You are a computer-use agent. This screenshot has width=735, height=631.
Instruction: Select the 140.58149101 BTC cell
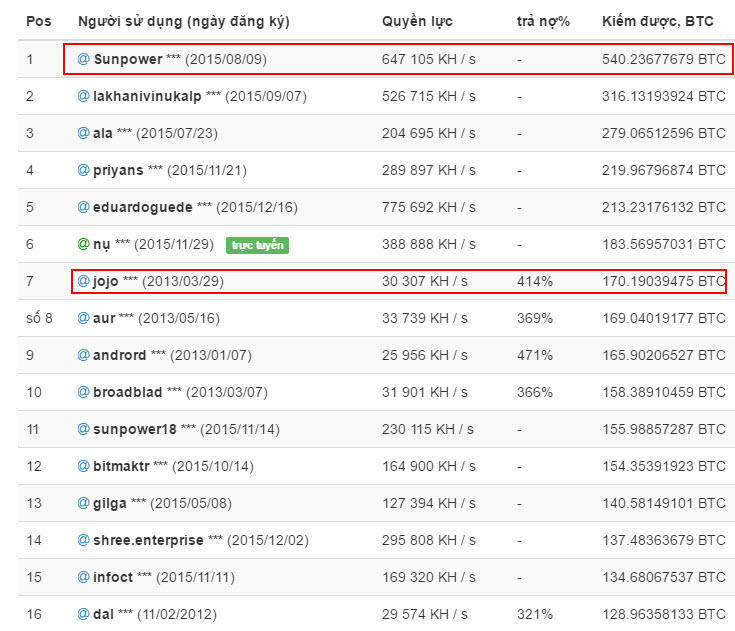click(x=664, y=503)
